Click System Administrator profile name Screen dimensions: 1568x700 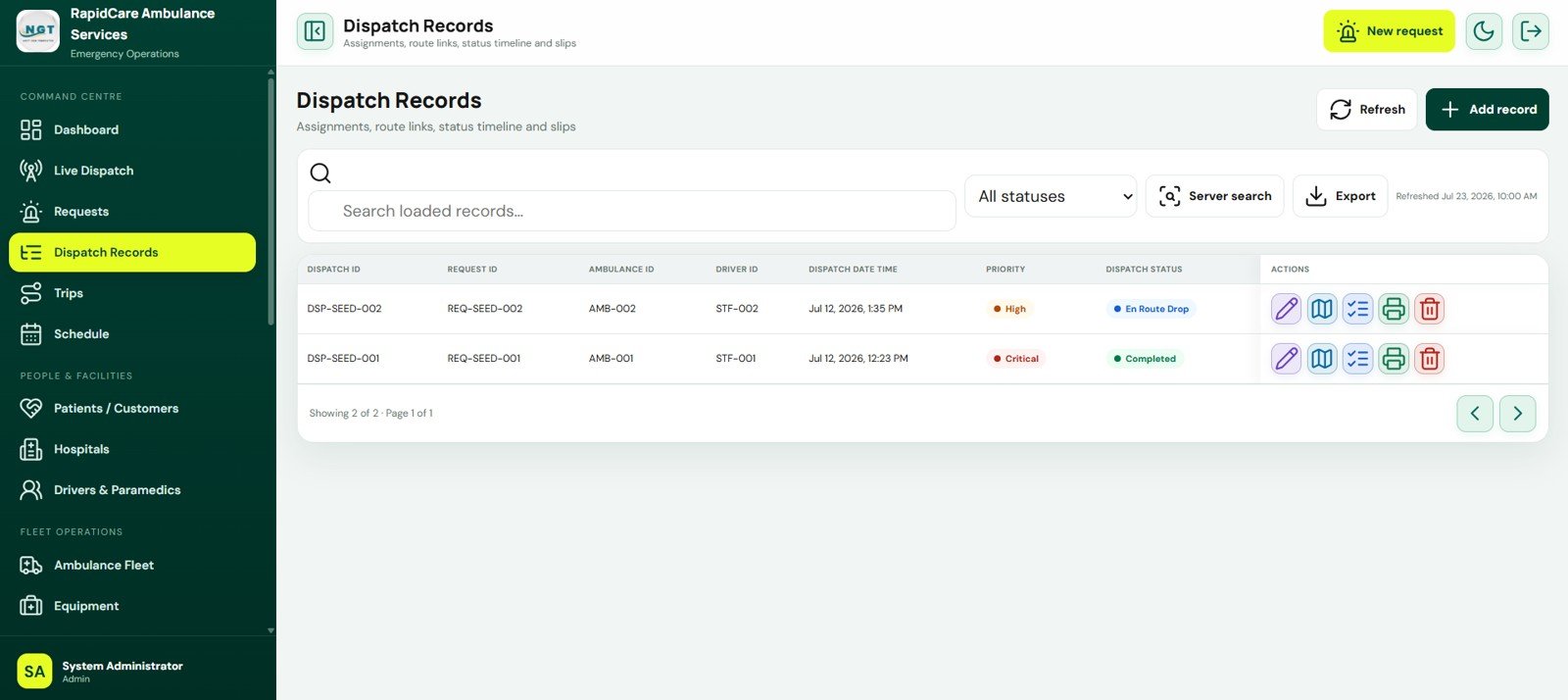click(x=122, y=666)
